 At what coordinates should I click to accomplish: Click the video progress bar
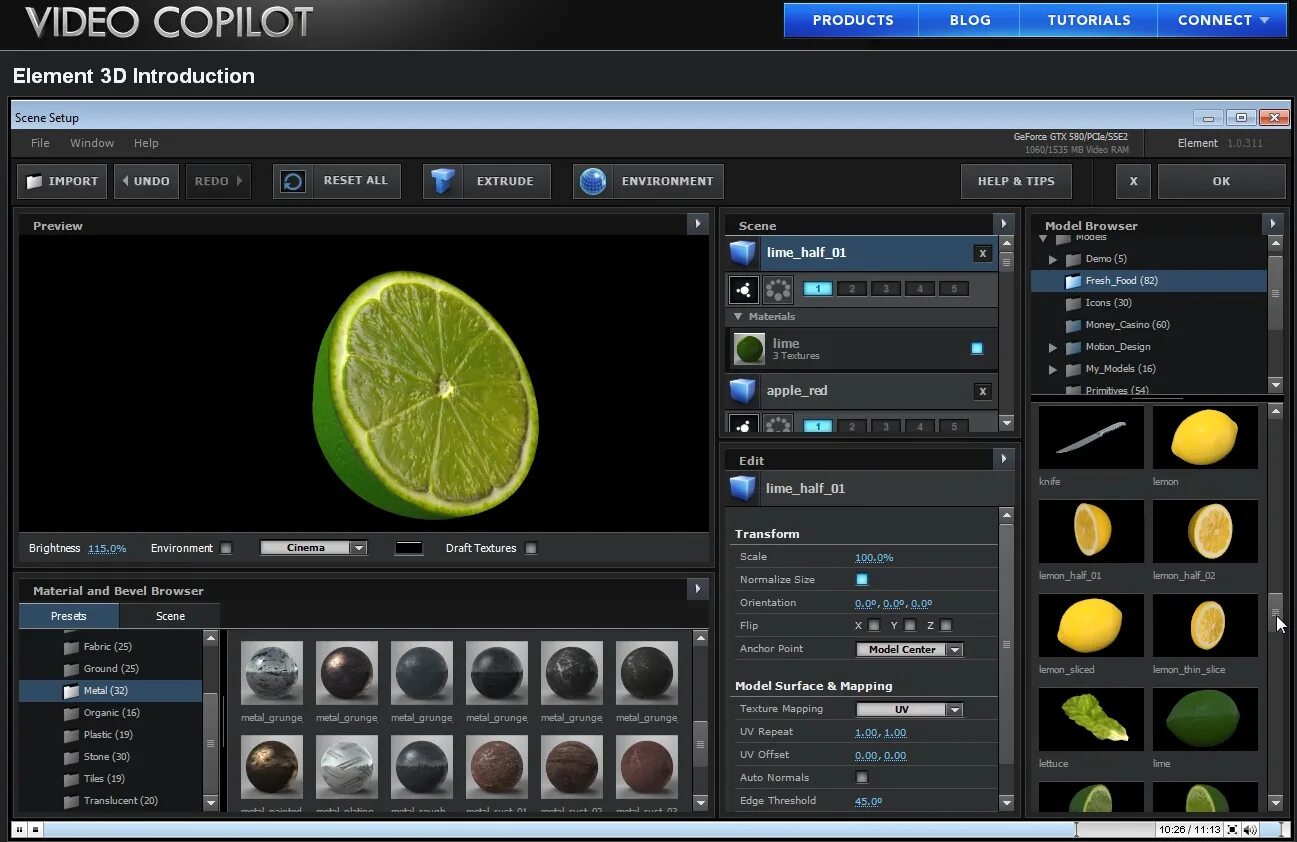[x=598, y=829]
